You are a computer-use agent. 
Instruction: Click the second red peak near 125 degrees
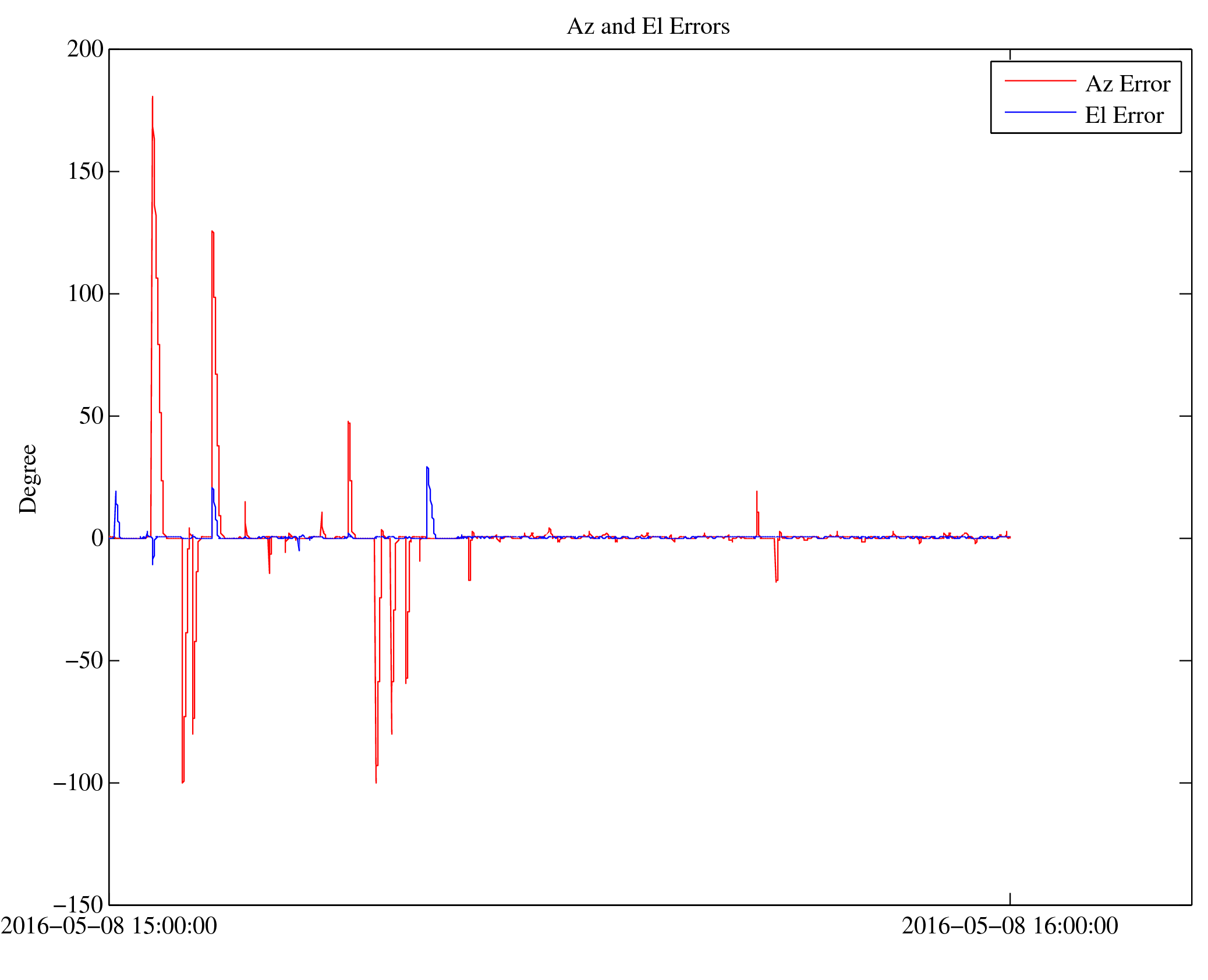point(212,233)
